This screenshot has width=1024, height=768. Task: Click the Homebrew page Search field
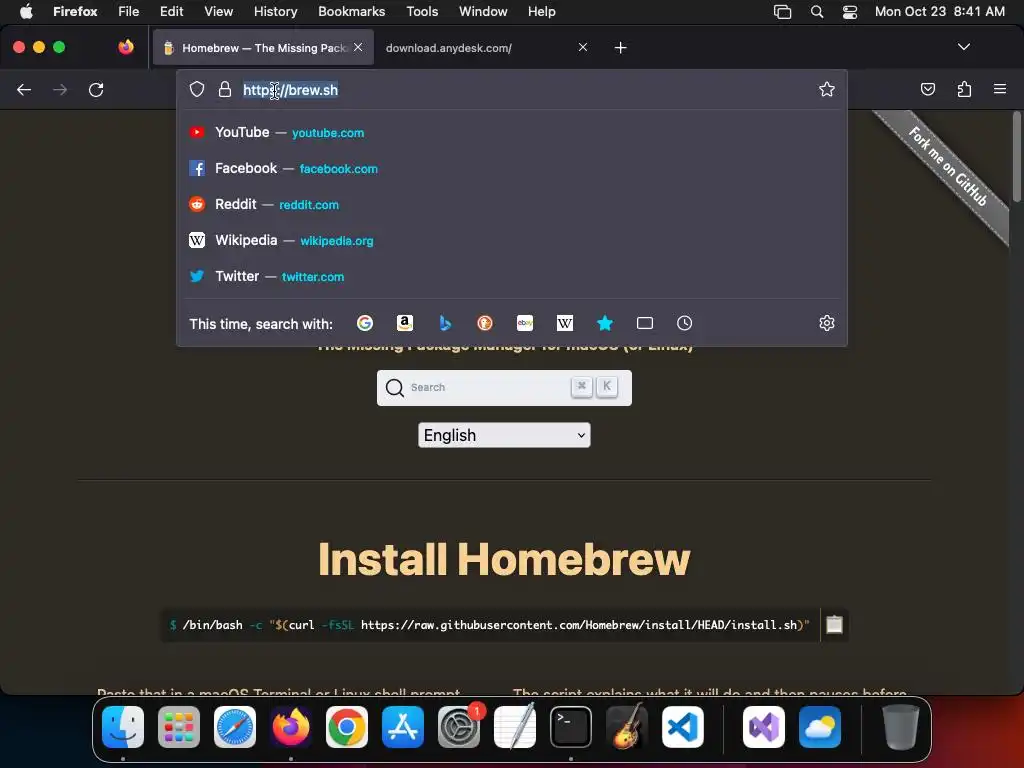504,388
